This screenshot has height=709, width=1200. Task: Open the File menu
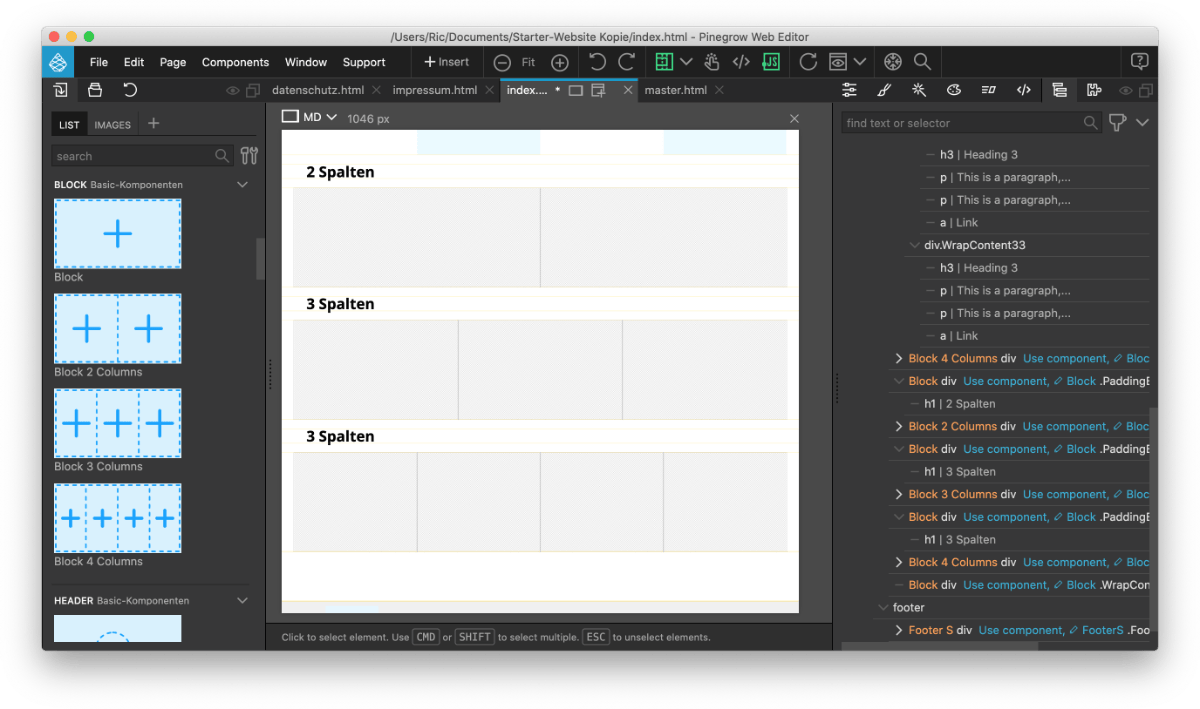point(99,62)
